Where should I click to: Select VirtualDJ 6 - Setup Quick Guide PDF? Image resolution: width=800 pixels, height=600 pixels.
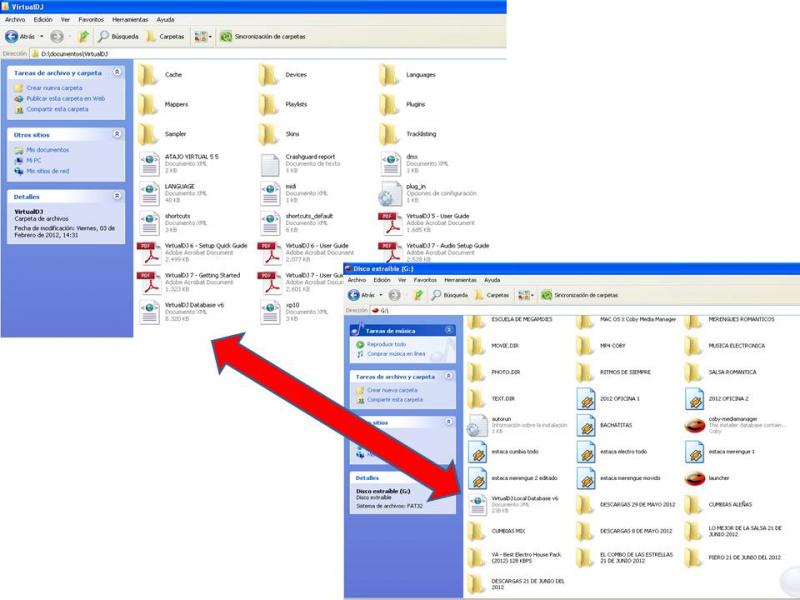(x=192, y=253)
